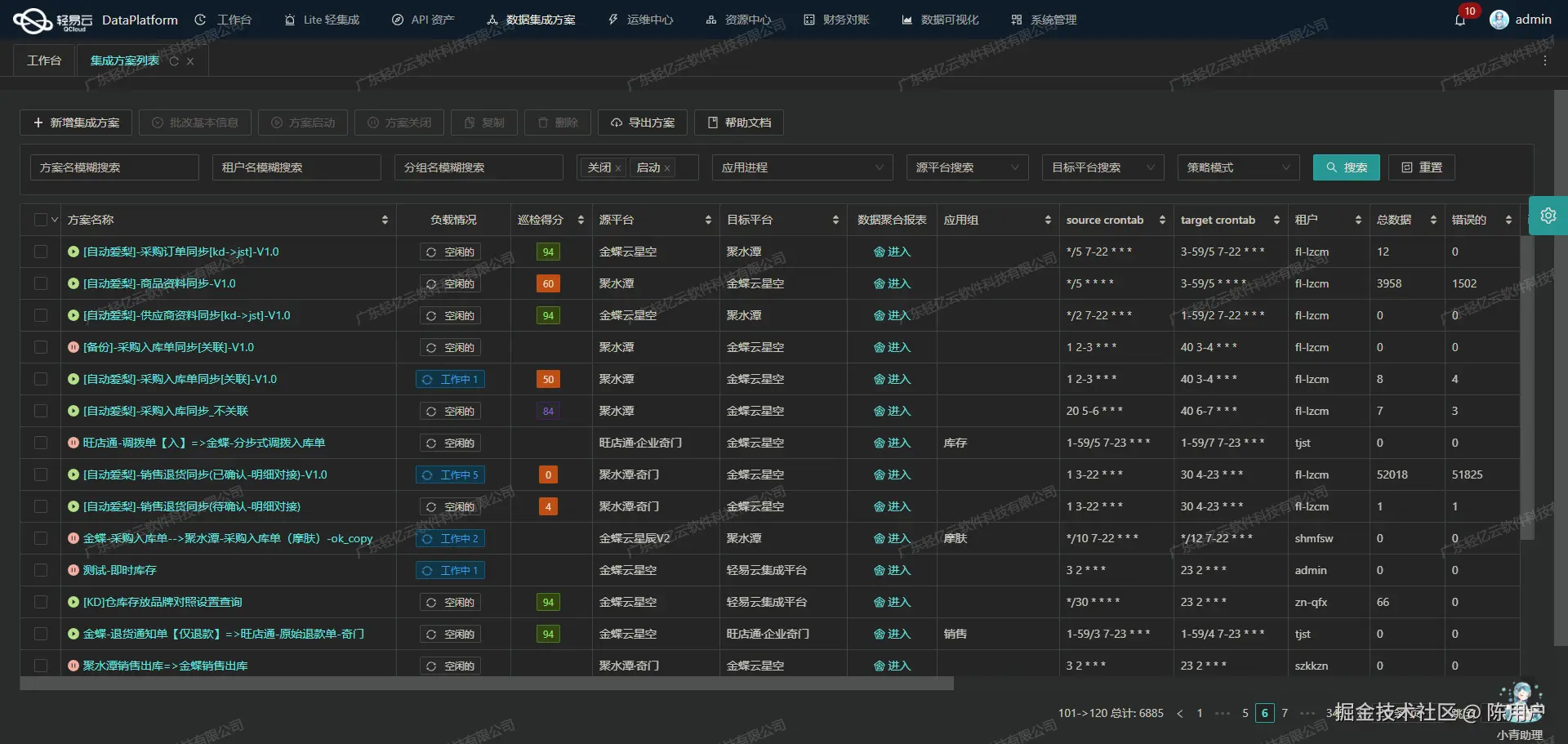
Task: Click 进入 link in 测试-即时库存 row
Action: [x=892, y=570]
